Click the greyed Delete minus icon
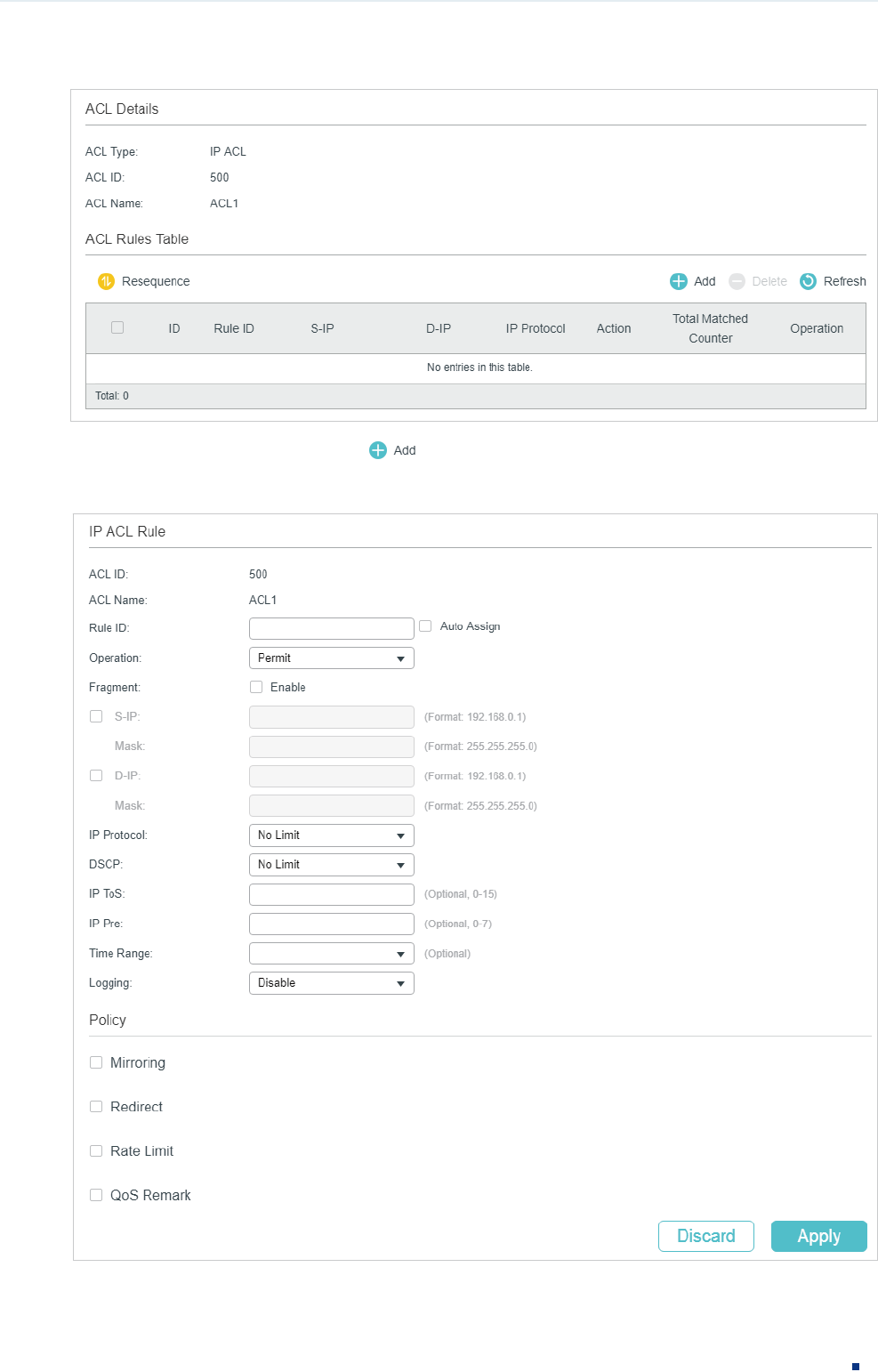This screenshot has height=1372, width=878. point(737,281)
